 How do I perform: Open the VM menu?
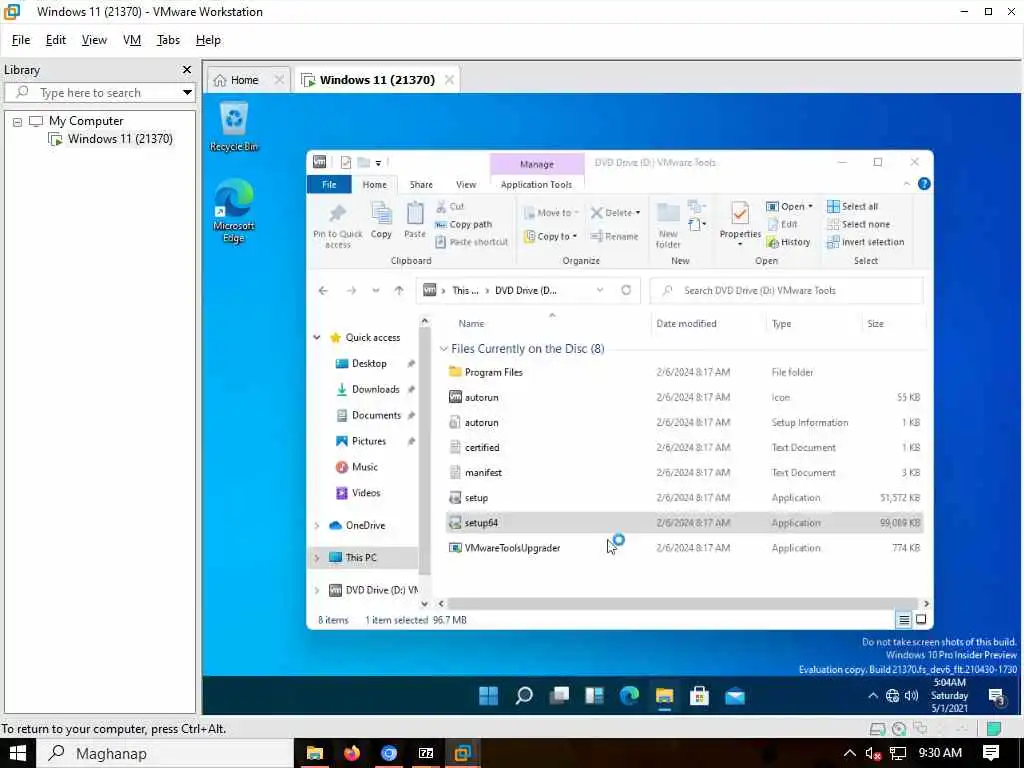[132, 40]
